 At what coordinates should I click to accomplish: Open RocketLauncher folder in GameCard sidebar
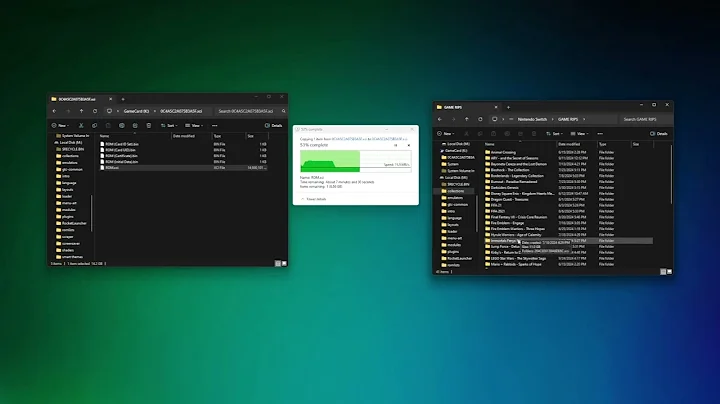[x=71, y=223]
